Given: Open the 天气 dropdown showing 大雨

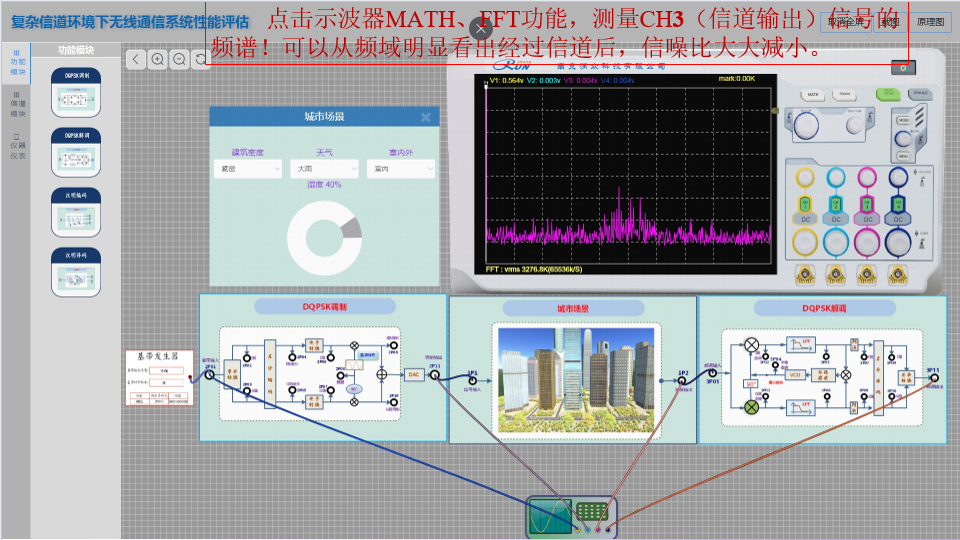Looking at the screenshot, I should coord(324,170).
